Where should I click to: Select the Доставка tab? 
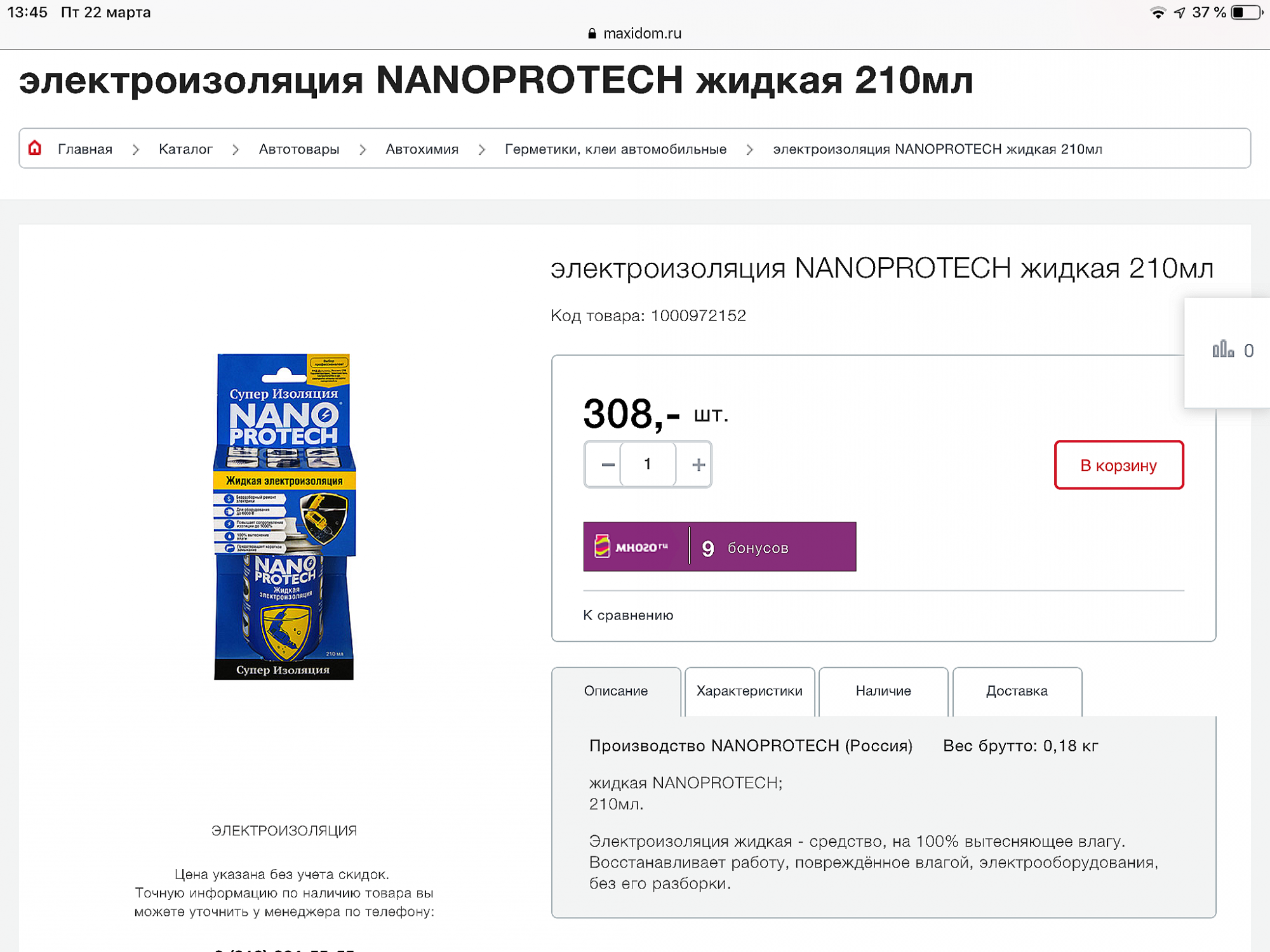[x=1017, y=691]
